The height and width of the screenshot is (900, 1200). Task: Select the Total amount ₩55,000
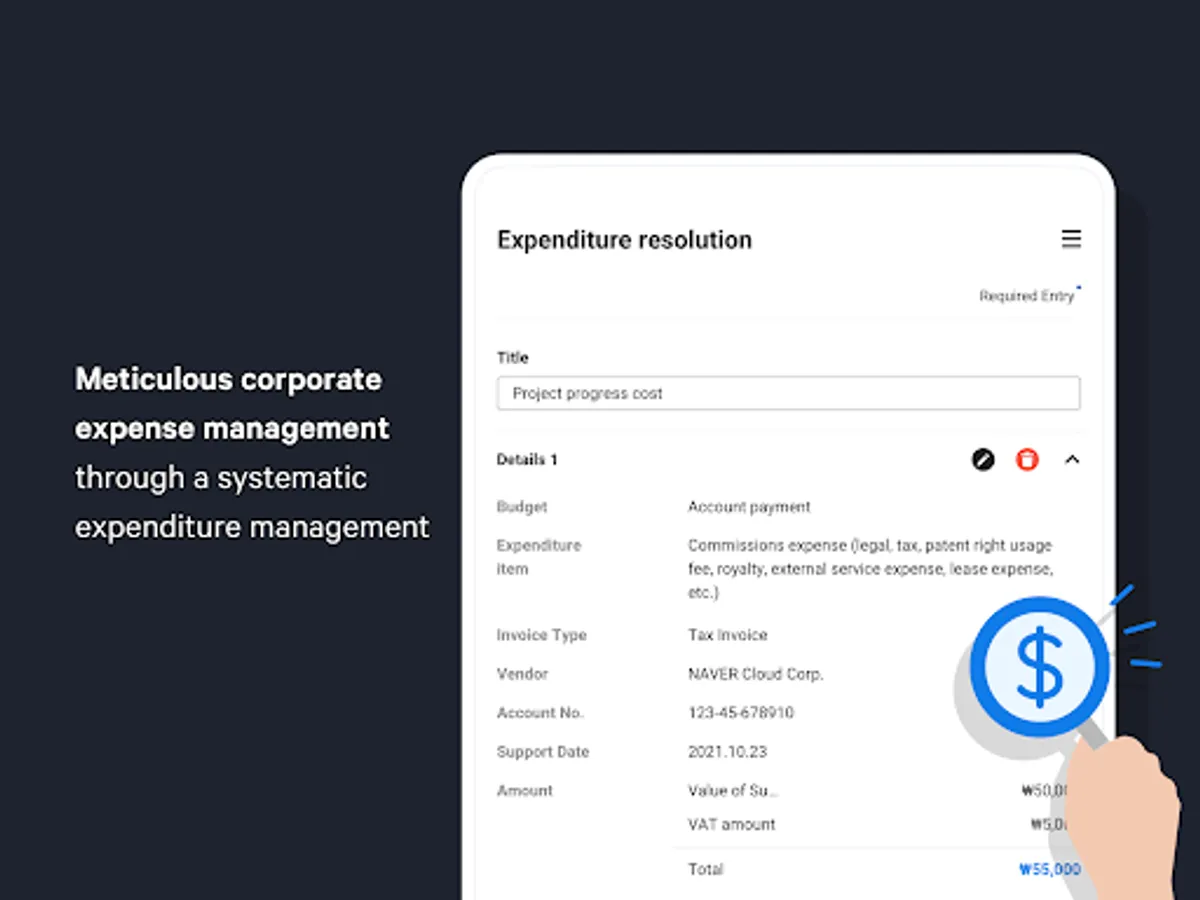click(1047, 869)
